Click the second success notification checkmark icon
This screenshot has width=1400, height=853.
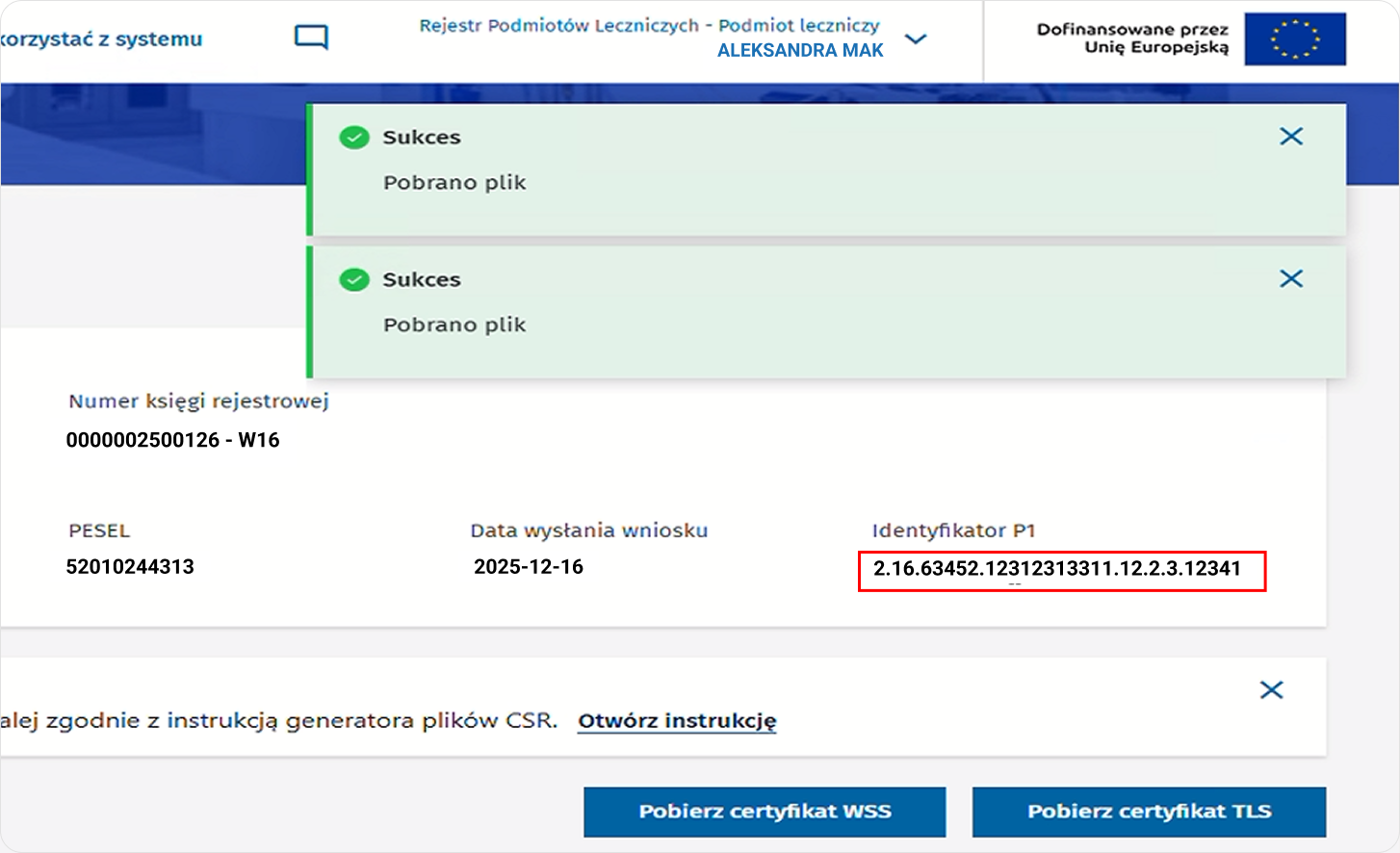pos(354,279)
